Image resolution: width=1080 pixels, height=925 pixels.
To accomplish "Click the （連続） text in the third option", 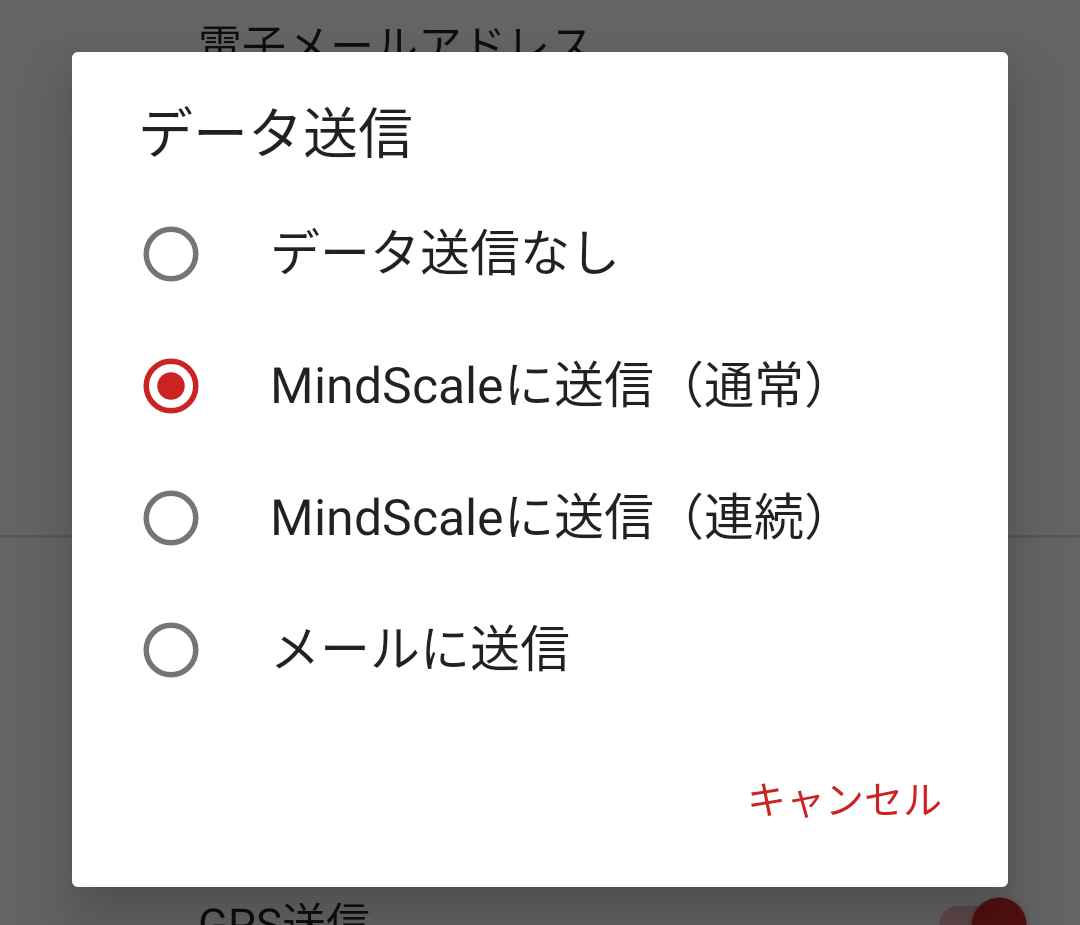I will (x=754, y=518).
